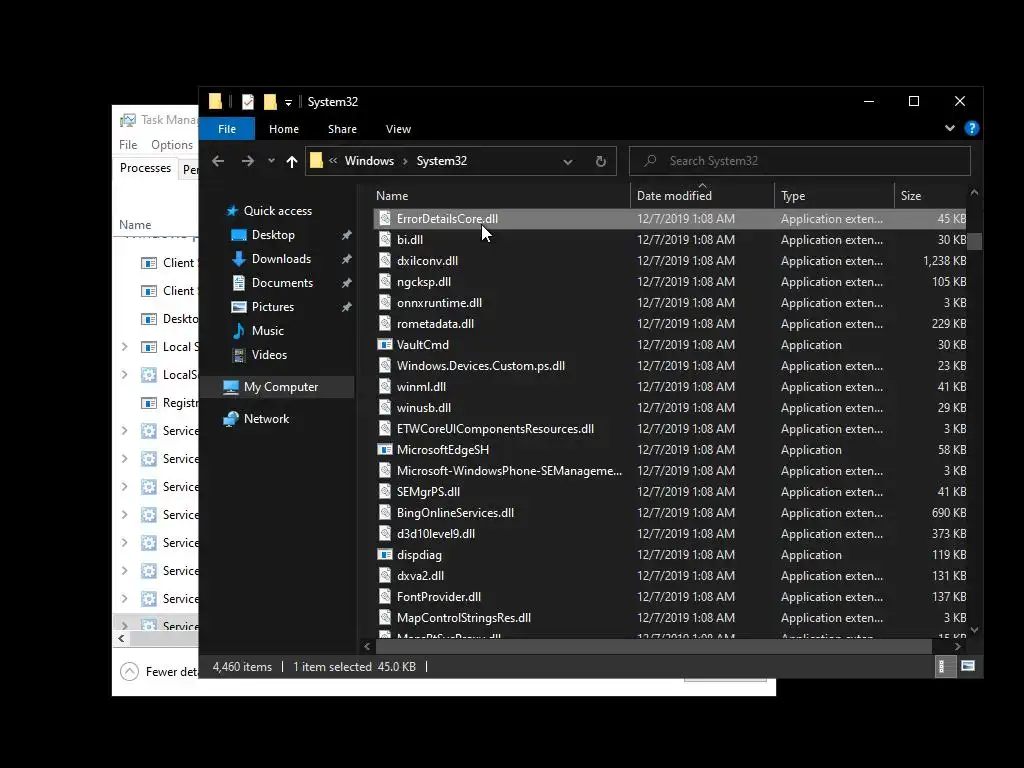This screenshot has height=768, width=1024.
Task: Click the pin icon next to Pictures
Action: click(346, 307)
